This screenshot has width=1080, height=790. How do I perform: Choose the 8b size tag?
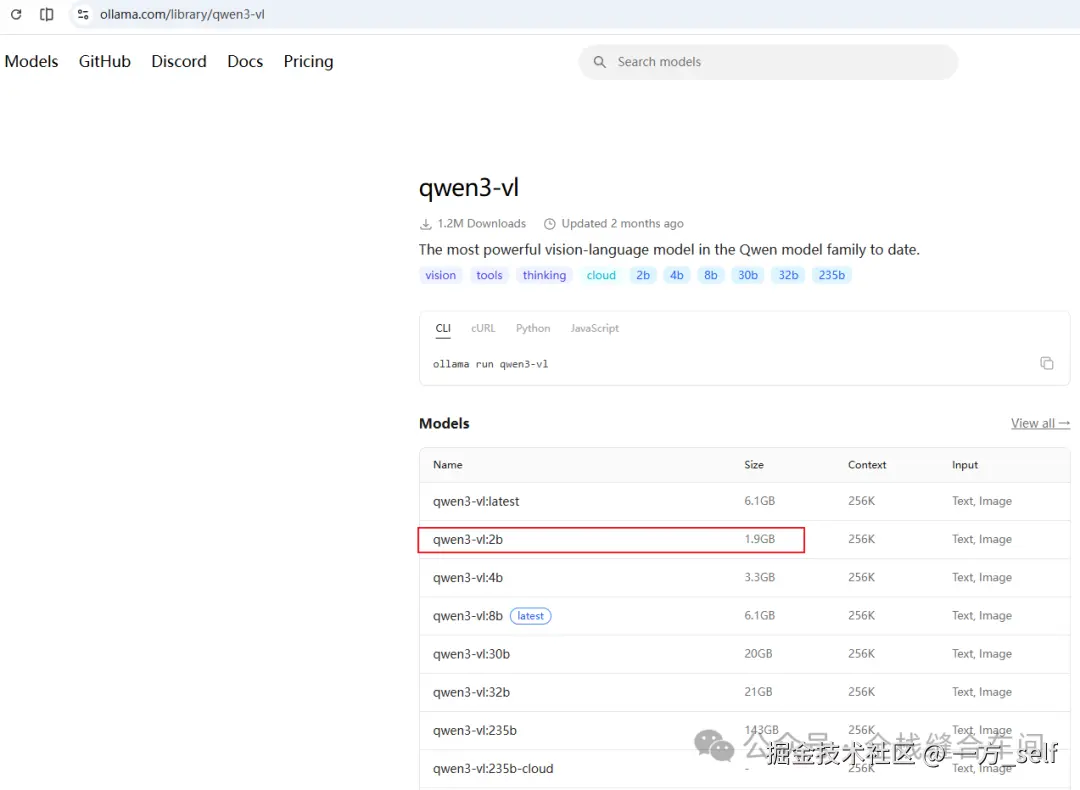(711, 275)
